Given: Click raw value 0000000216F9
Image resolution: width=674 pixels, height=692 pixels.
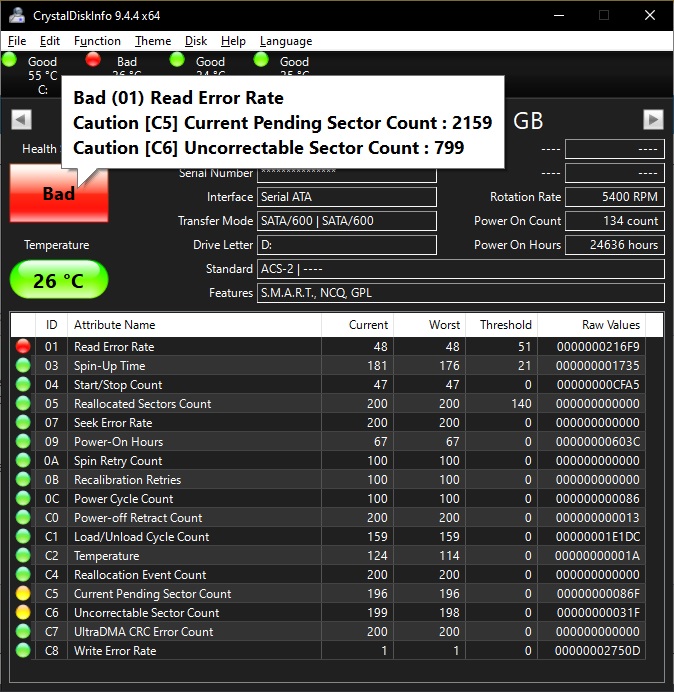Looking at the screenshot, I should (598, 347).
